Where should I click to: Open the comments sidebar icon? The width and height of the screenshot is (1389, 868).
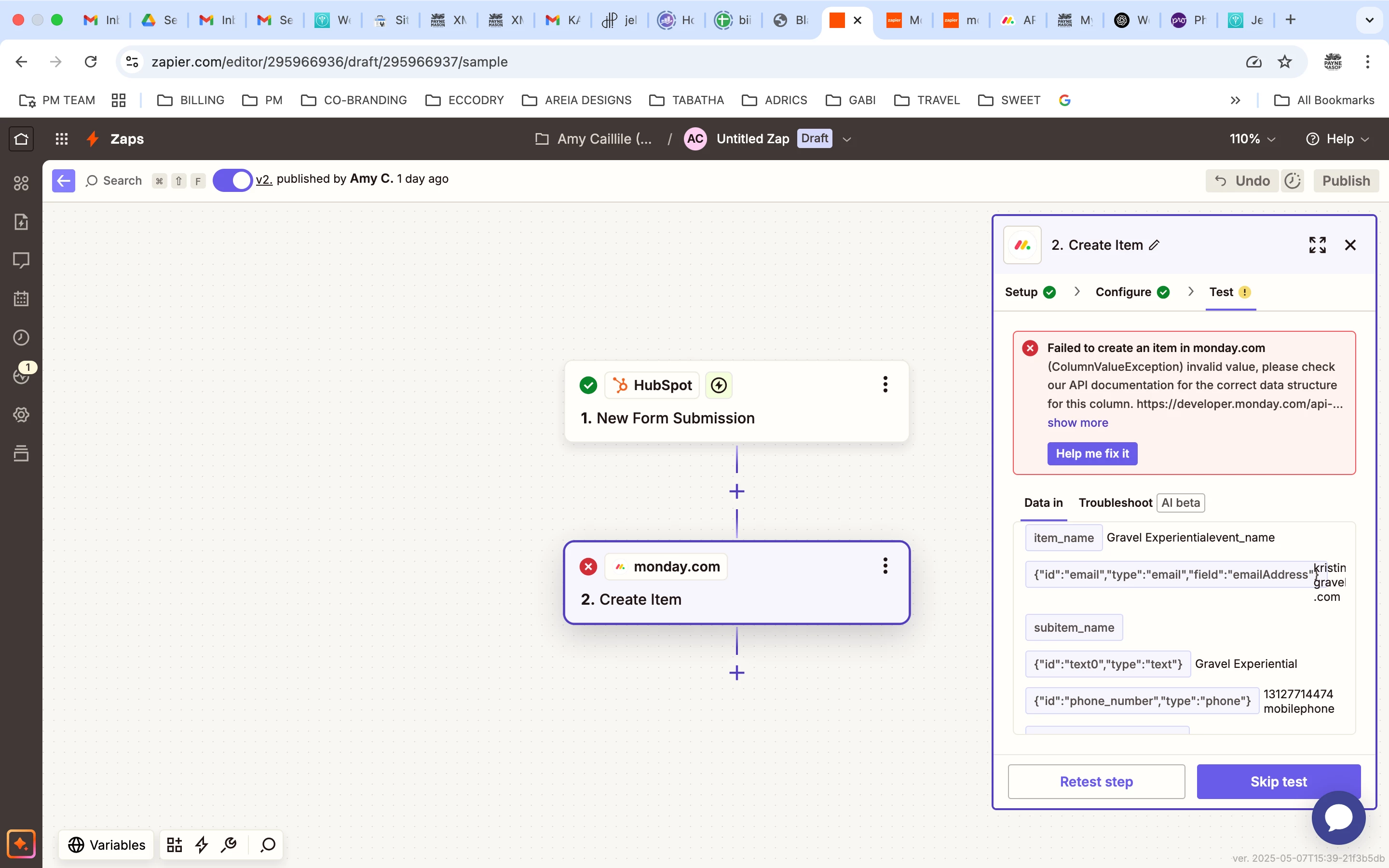pyautogui.click(x=21, y=260)
